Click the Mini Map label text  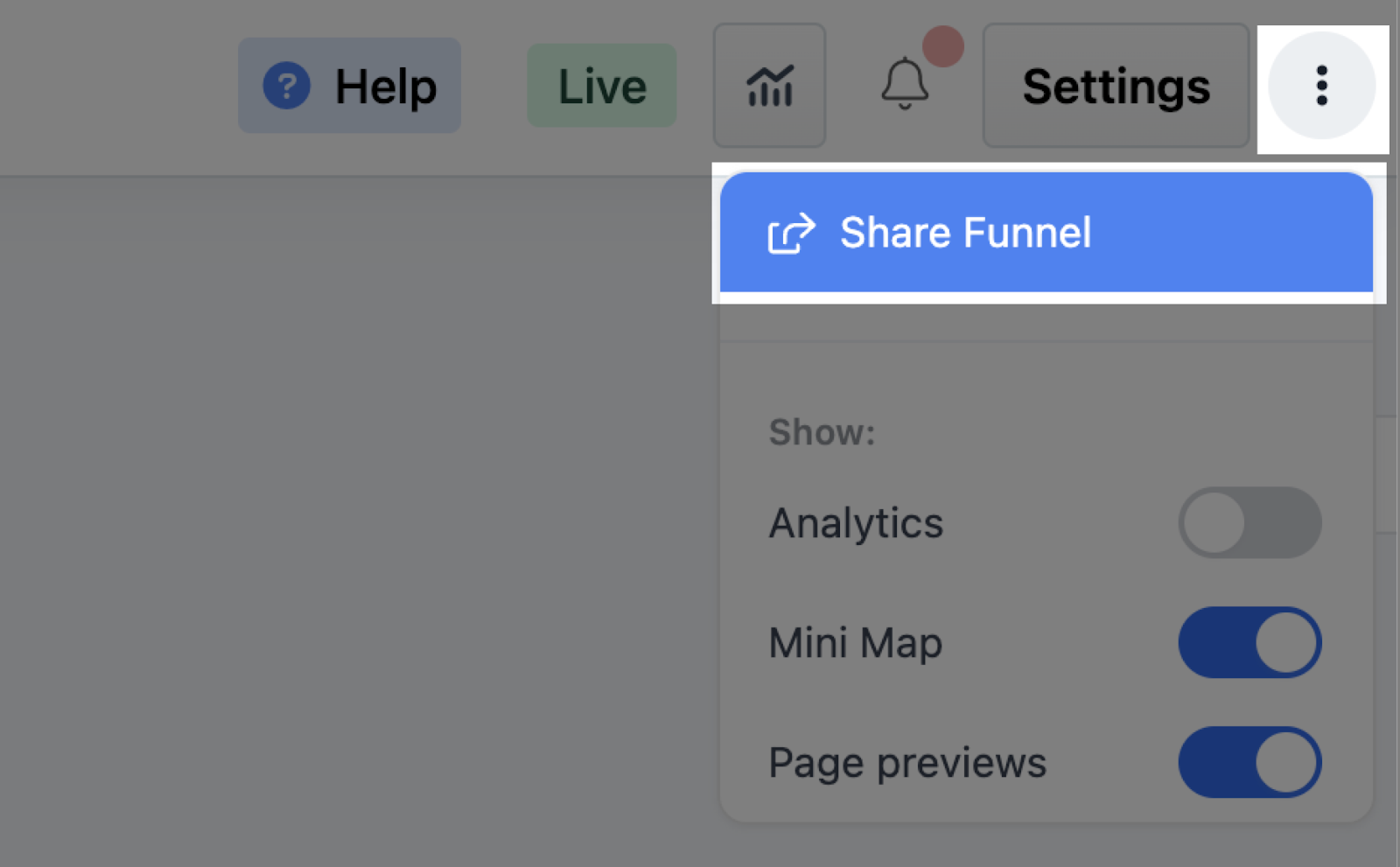[x=856, y=642]
